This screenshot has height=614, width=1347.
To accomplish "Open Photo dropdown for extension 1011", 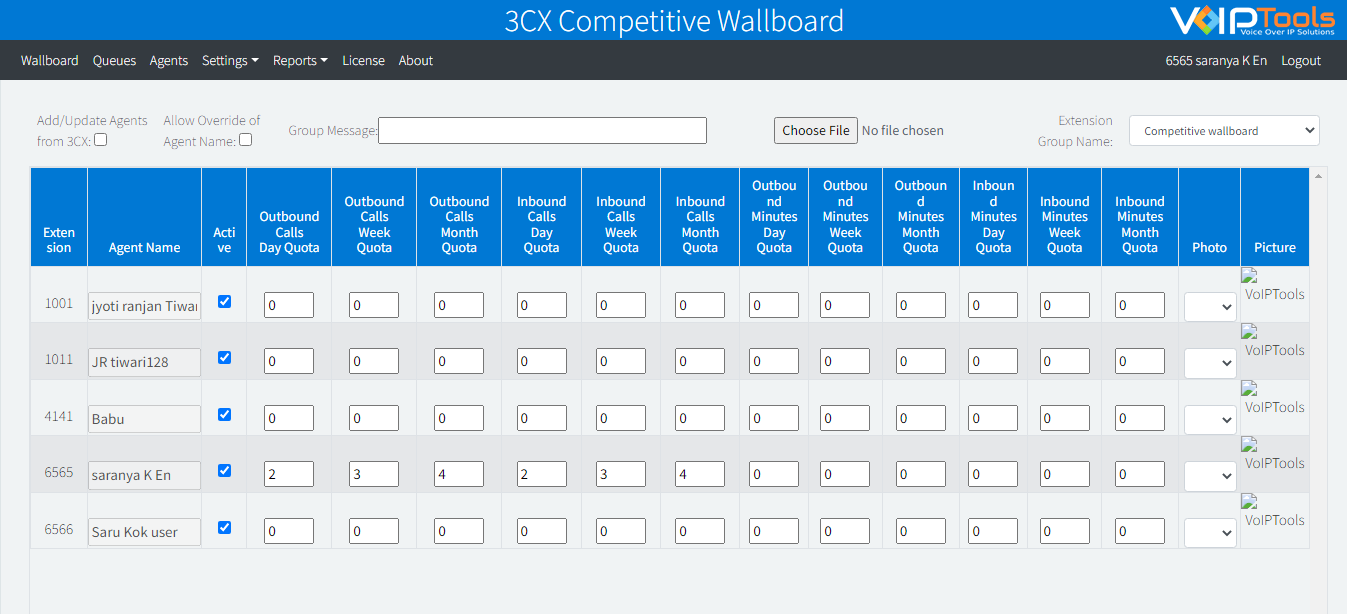I will tap(1210, 363).
